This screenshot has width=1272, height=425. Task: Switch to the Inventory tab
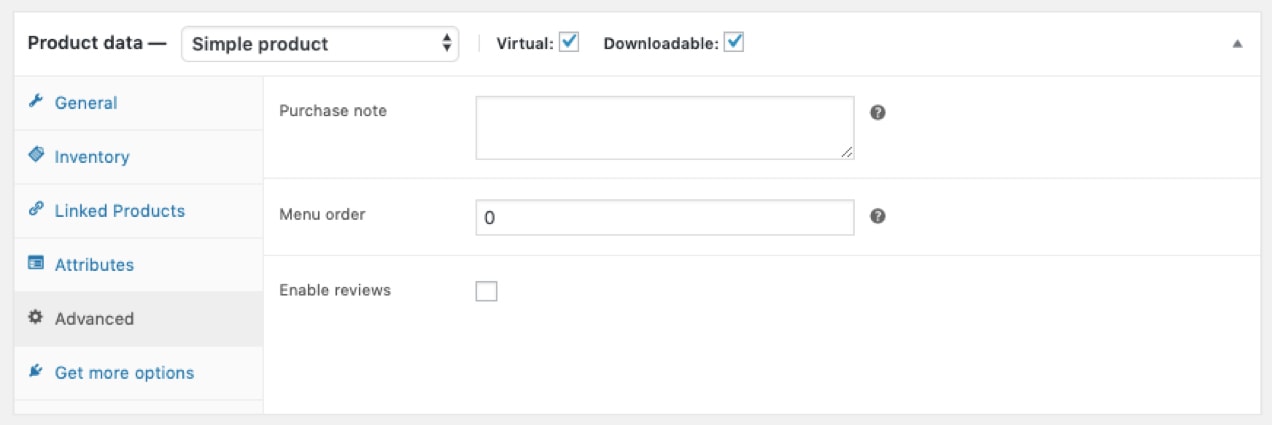click(x=92, y=157)
